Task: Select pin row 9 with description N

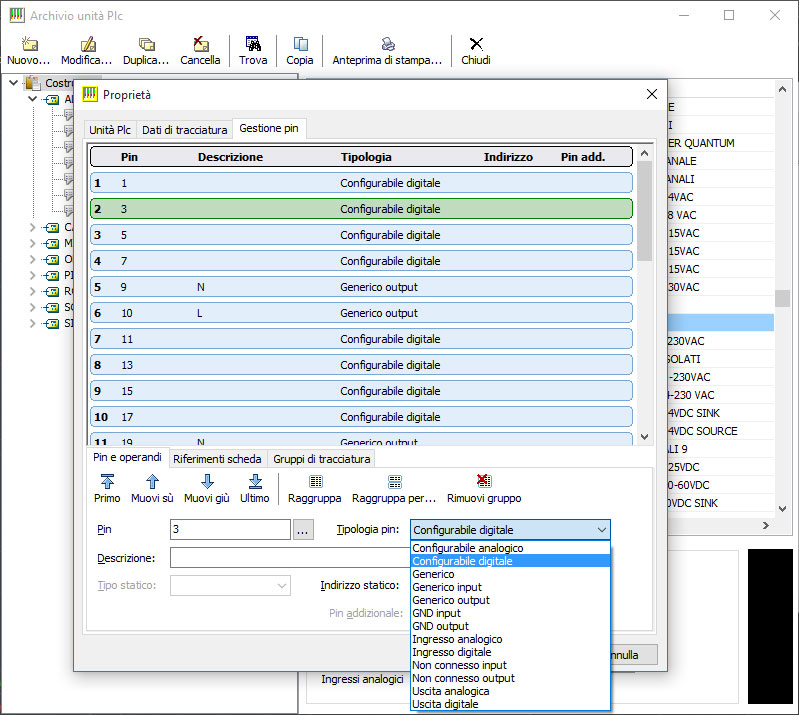Action: [x=361, y=287]
